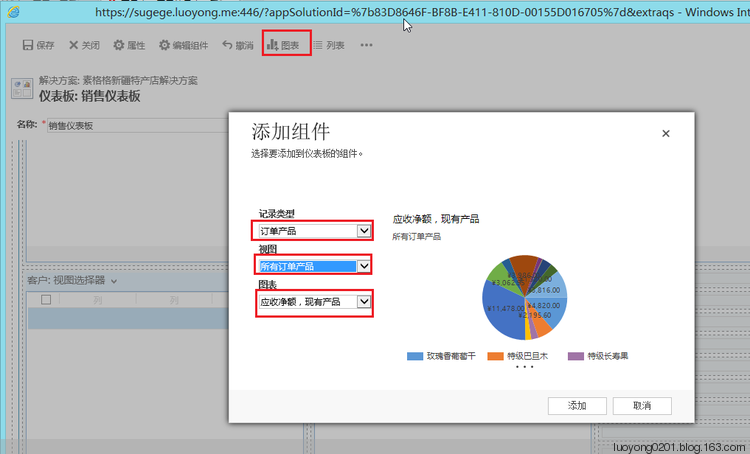Click the 图表 (Chart) toolbar button
Viewport: 750px width, 454px height.
tap(283, 45)
